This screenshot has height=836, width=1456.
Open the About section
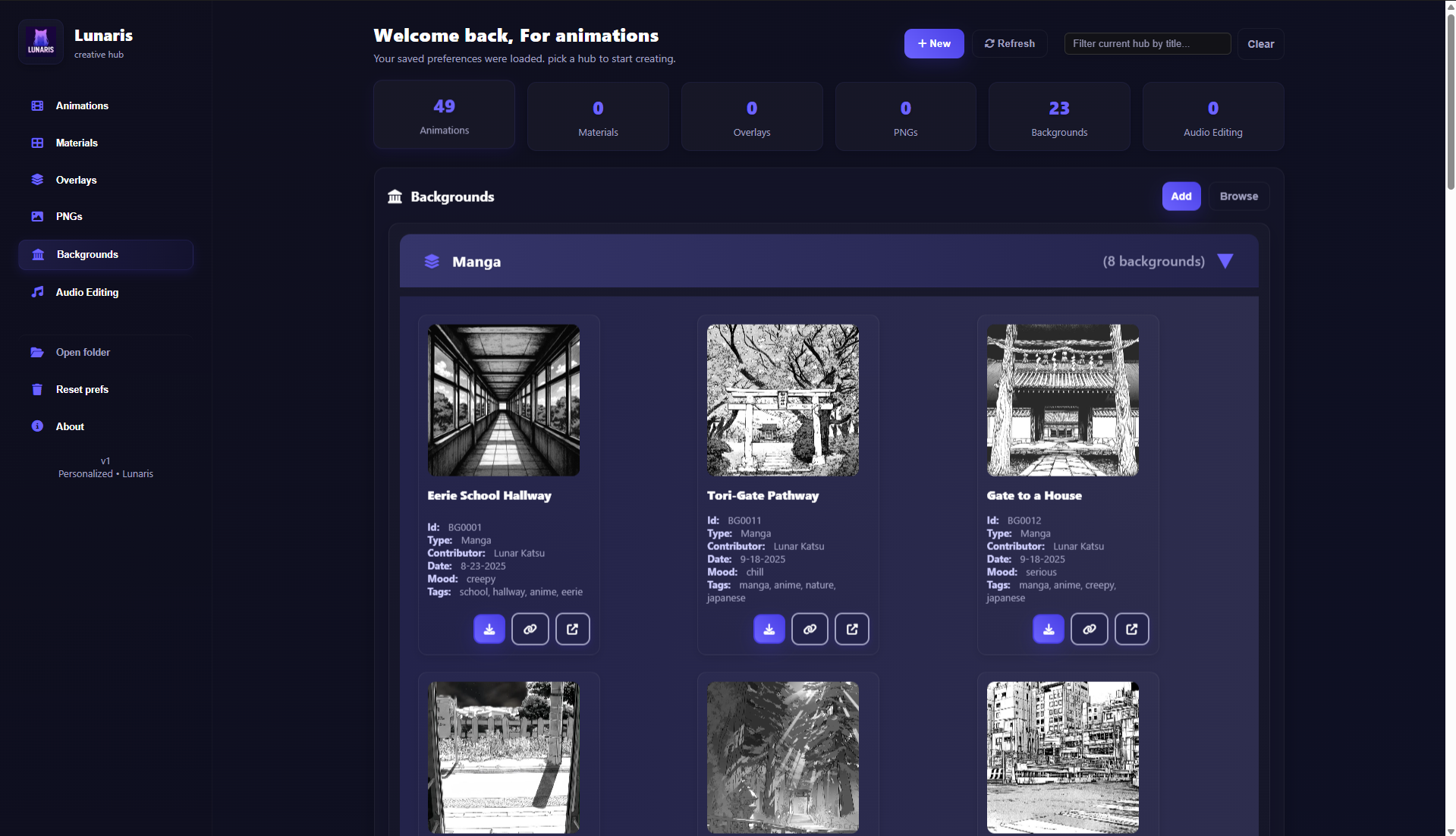coord(70,426)
